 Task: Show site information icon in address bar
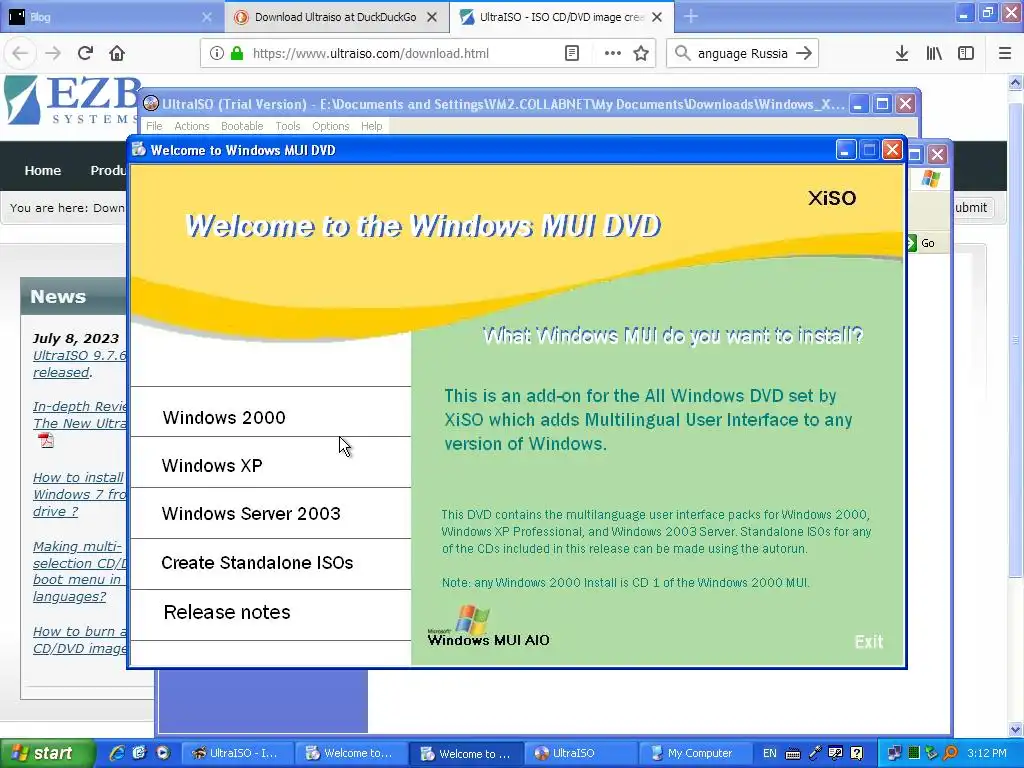point(216,54)
